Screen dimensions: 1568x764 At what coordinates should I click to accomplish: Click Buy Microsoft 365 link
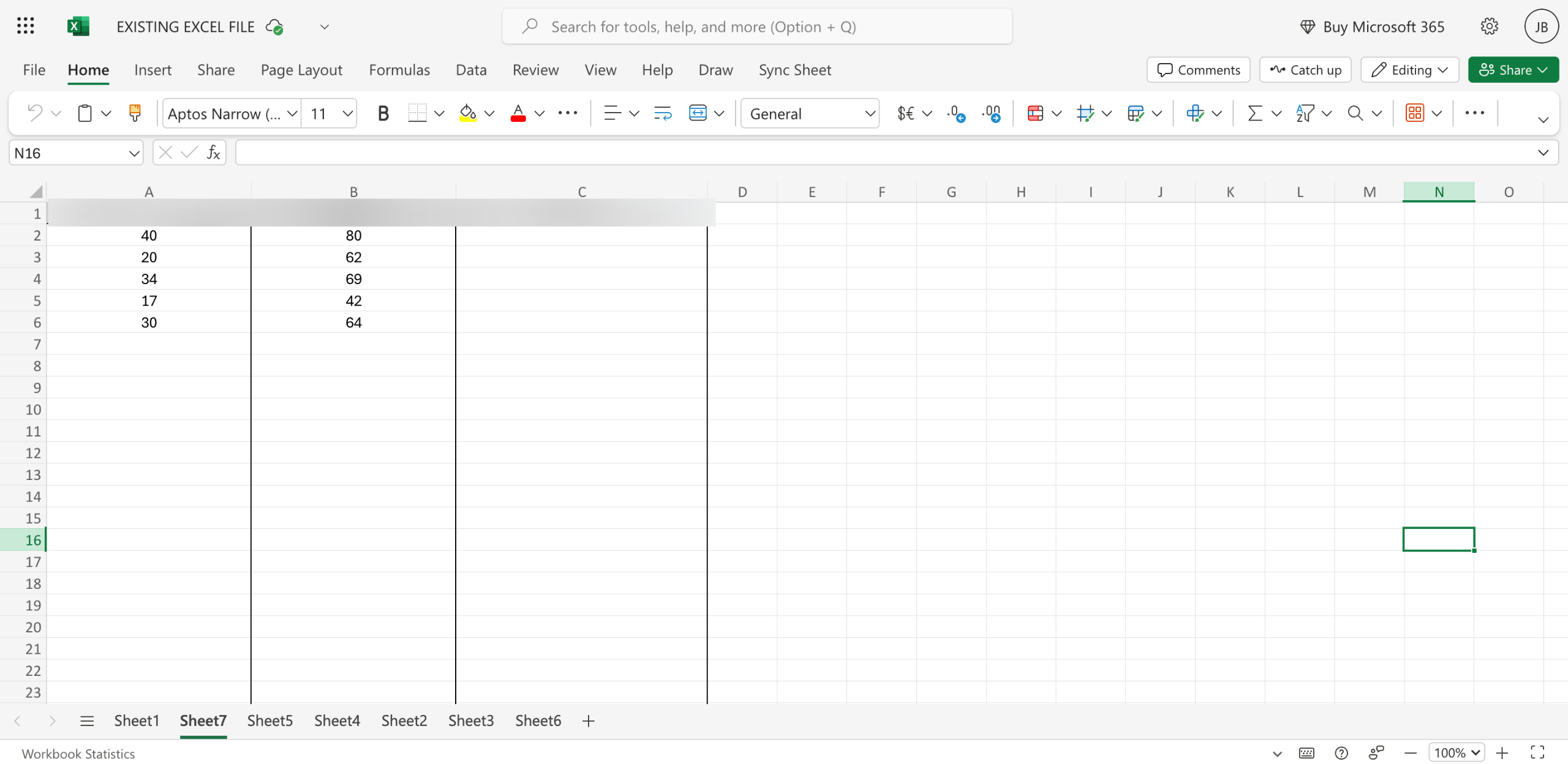coord(1372,26)
